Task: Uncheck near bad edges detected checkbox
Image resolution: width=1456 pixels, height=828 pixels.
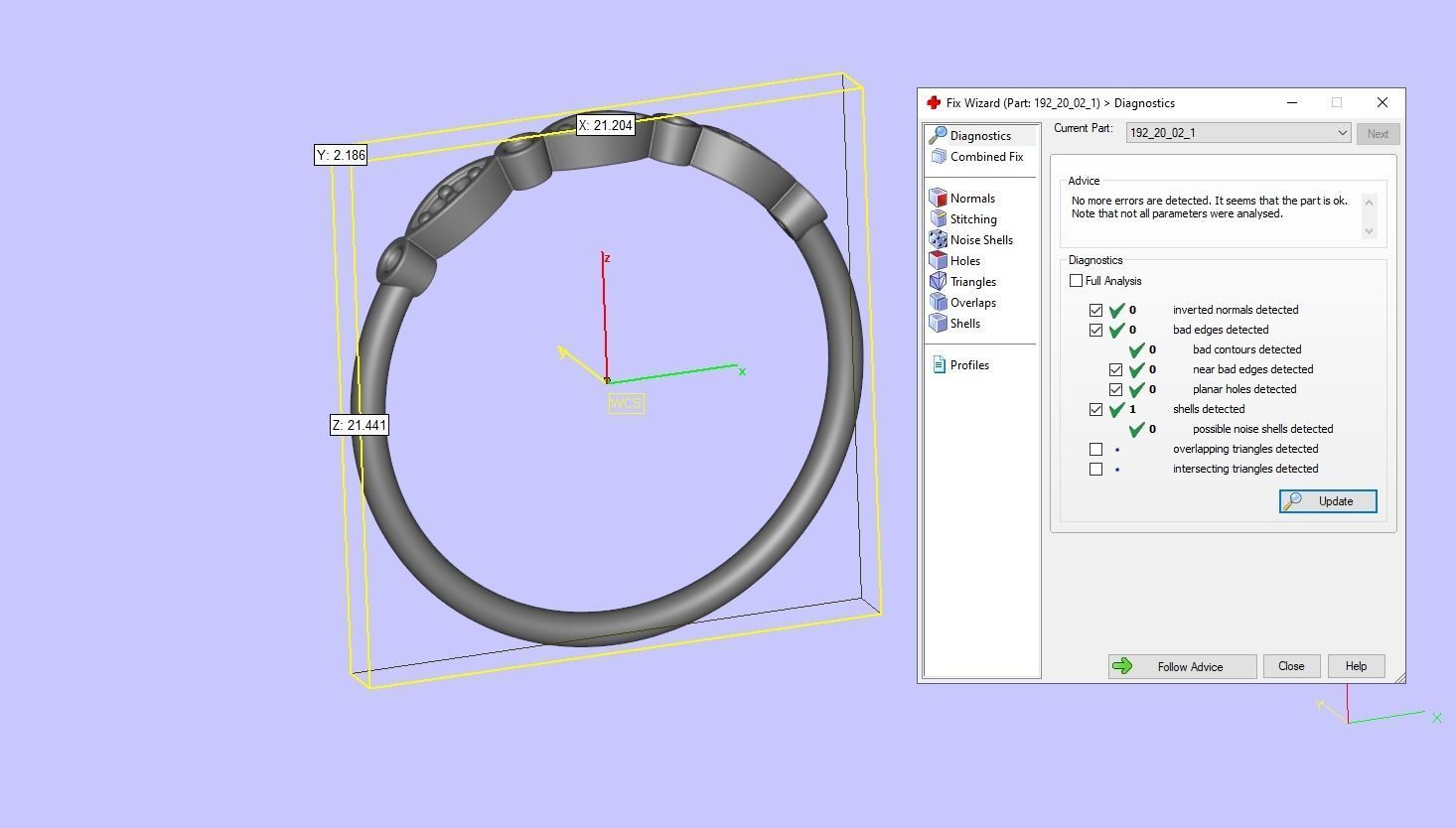Action: pos(1115,369)
